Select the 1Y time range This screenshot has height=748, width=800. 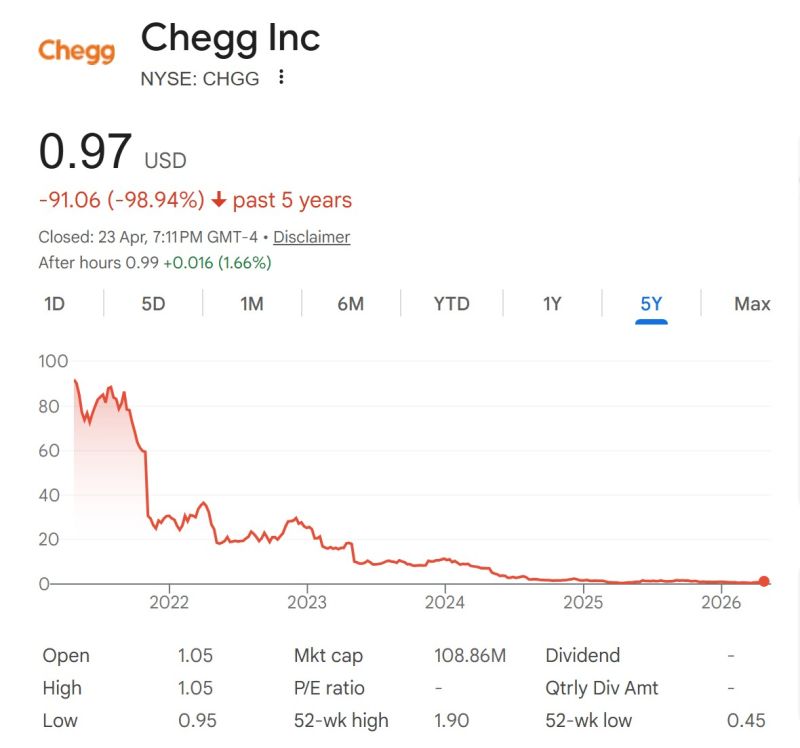coord(550,303)
